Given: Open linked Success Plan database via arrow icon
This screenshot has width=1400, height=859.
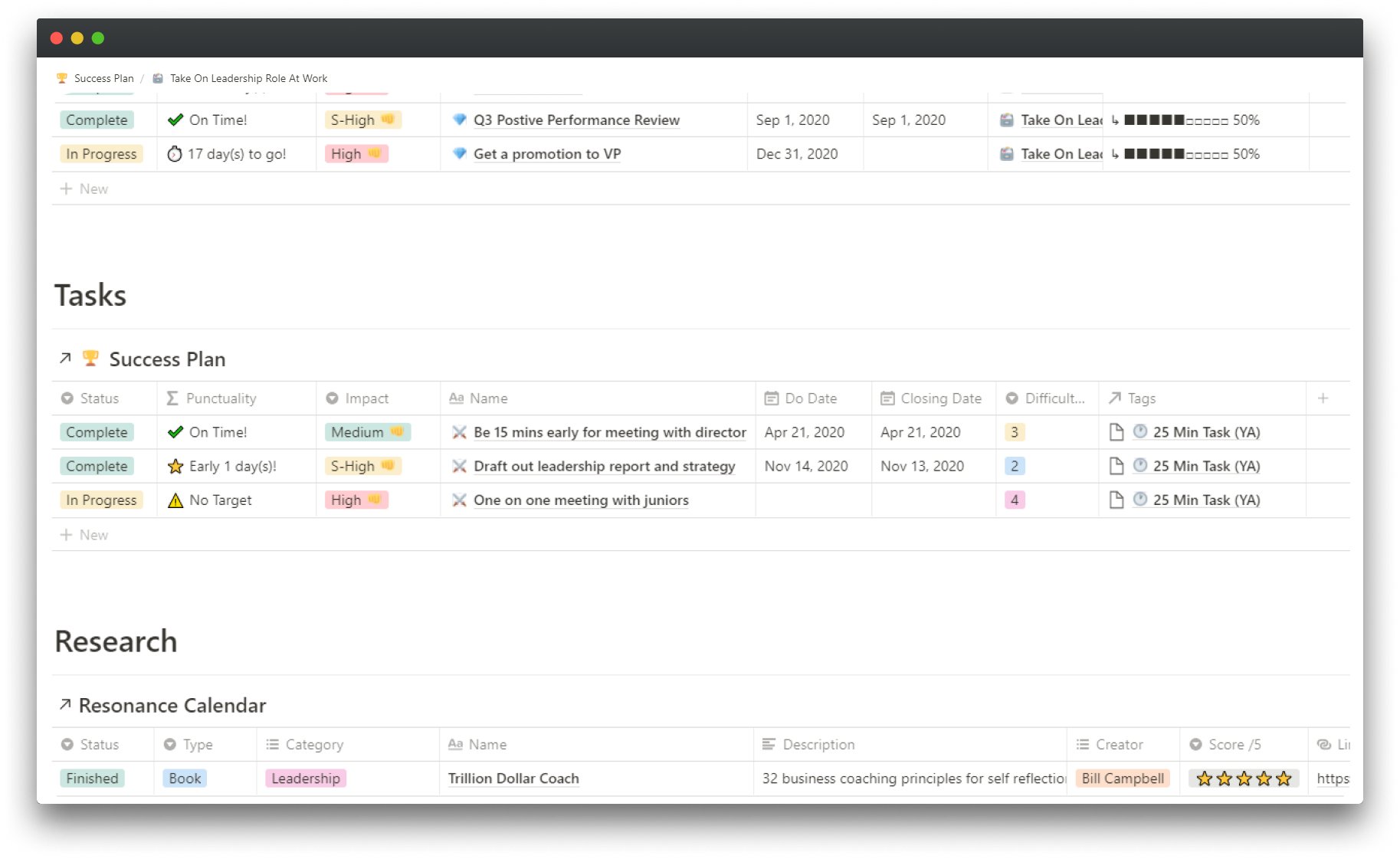Looking at the screenshot, I should [66, 358].
